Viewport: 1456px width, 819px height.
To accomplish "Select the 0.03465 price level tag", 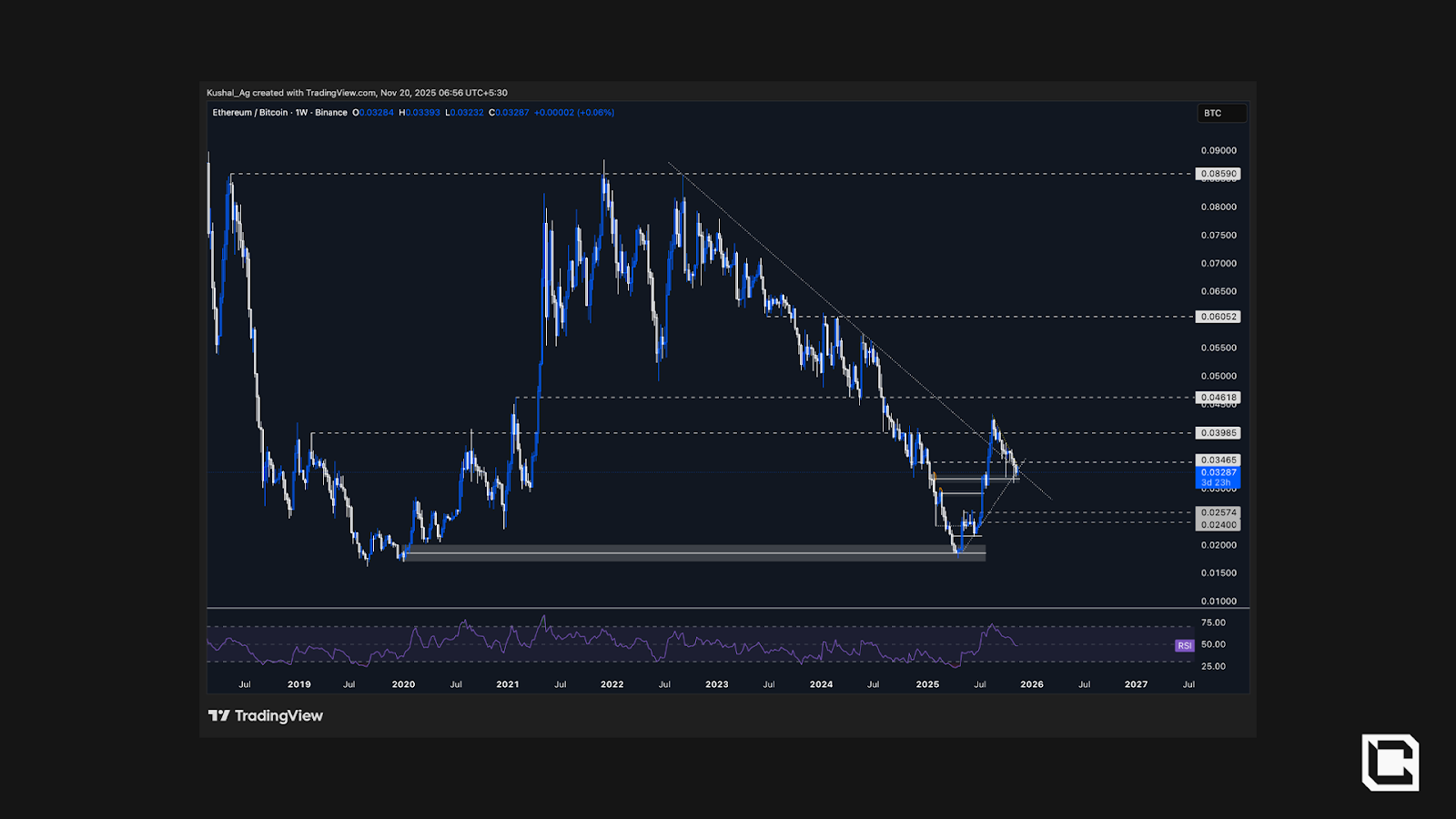I will [x=1218, y=460].
